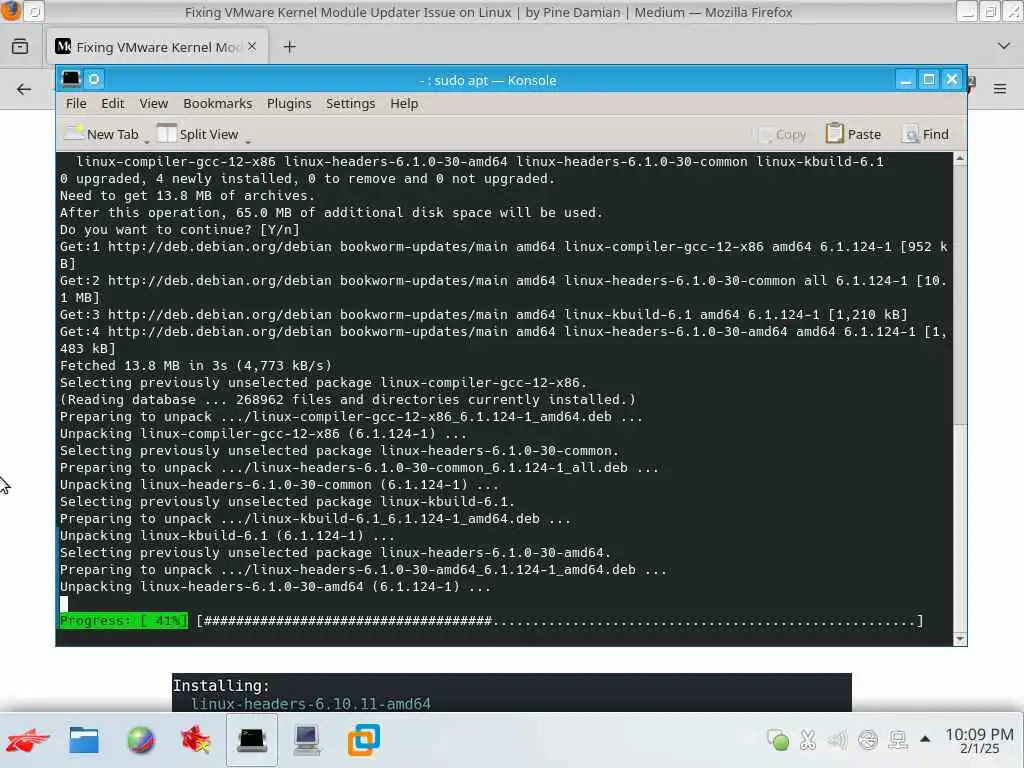The height and width of the screenshot is (768, 1024).
Task: Open the wired network connection tray icon
Action: coord(898,739)
